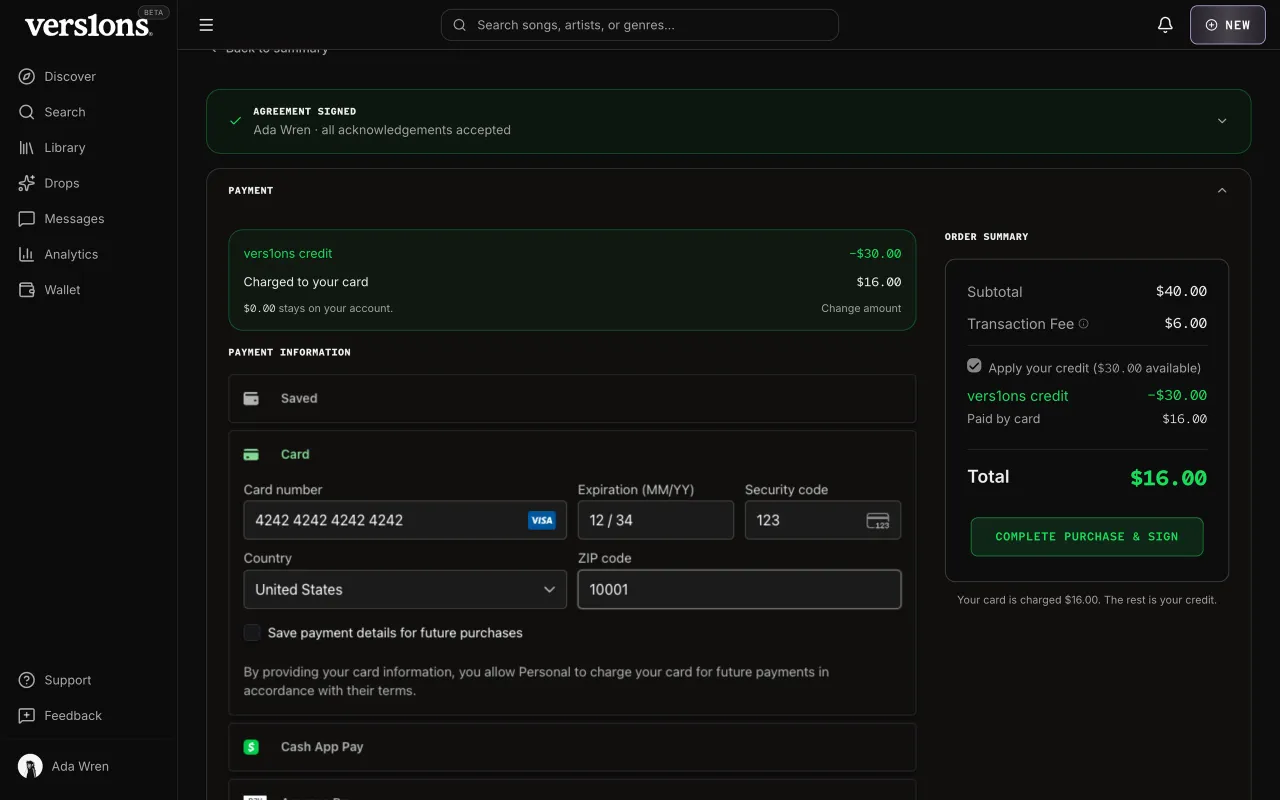Image resolution: width=1280 pixels, height=800 pixels.
Task: Click the BETA badge
Action: coord(154,13)
